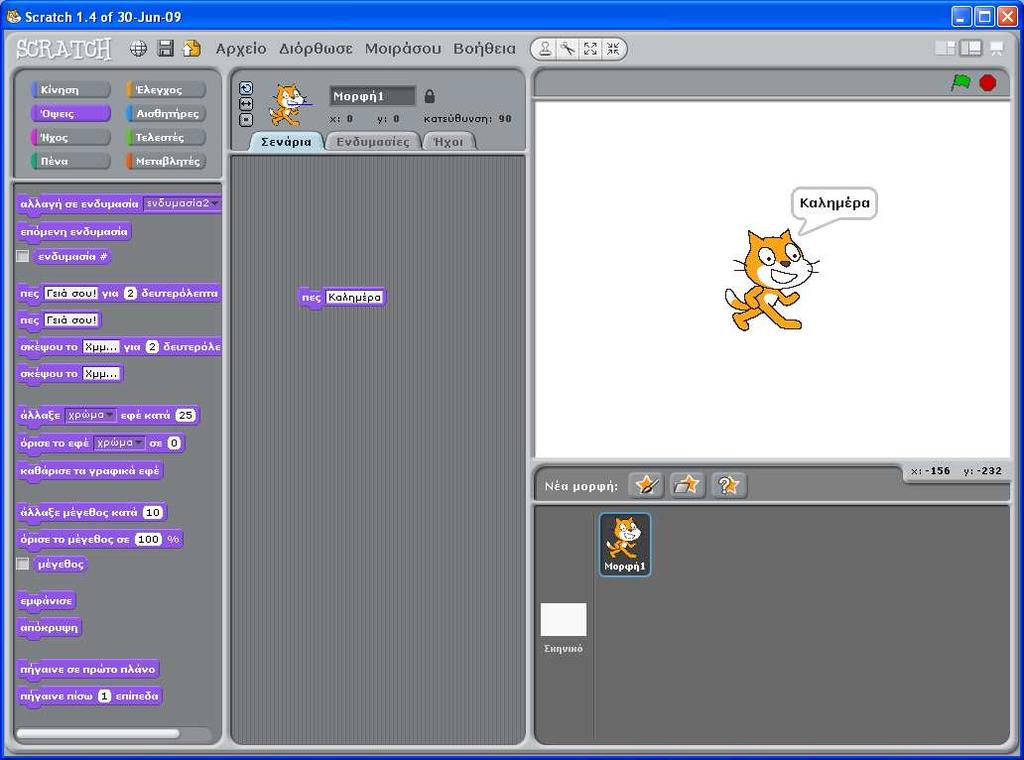
Task: Switch to the Ενδυμασίες tab
Action: coord(372,142)
